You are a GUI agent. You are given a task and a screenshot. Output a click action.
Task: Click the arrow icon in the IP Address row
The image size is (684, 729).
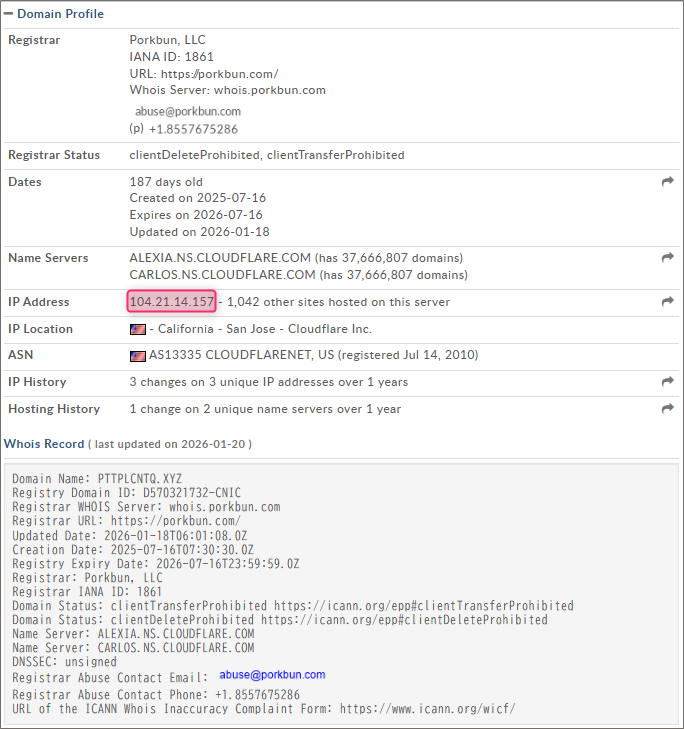click(x=668, y=302)
